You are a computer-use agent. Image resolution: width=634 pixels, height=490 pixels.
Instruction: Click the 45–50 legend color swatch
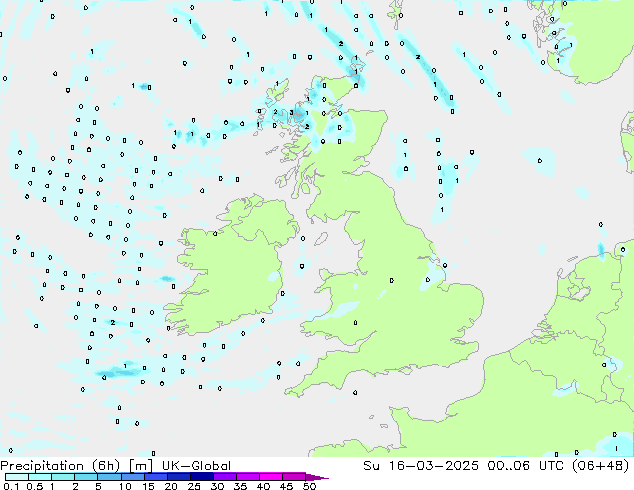(294, 477)
